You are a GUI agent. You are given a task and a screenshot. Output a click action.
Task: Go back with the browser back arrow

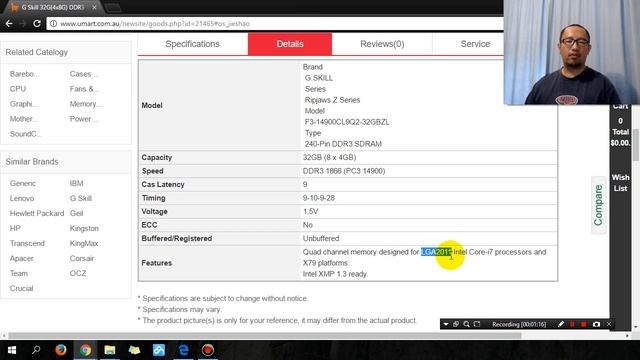point(9,24)
